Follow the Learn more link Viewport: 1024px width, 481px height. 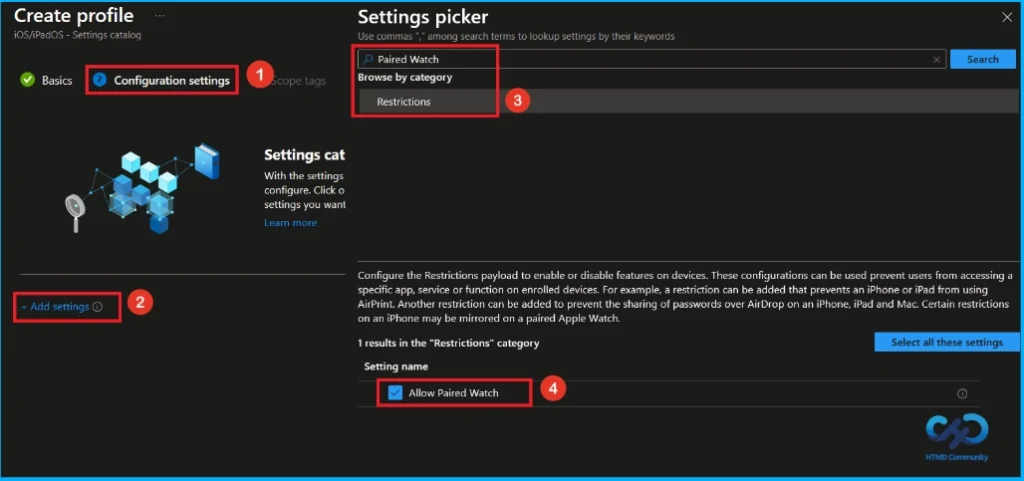291,223
